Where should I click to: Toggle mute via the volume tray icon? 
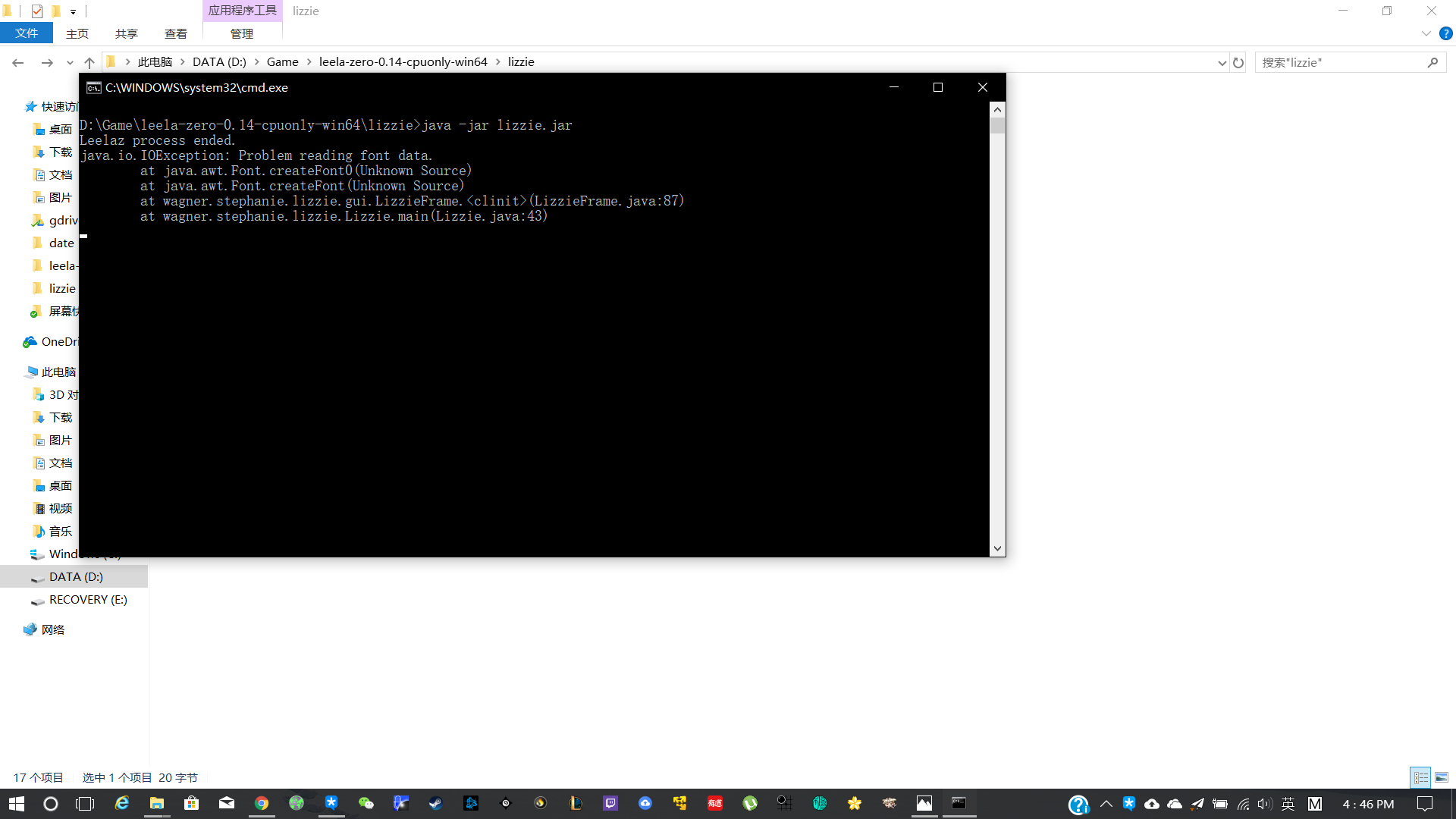click(x=1263, y=804)
